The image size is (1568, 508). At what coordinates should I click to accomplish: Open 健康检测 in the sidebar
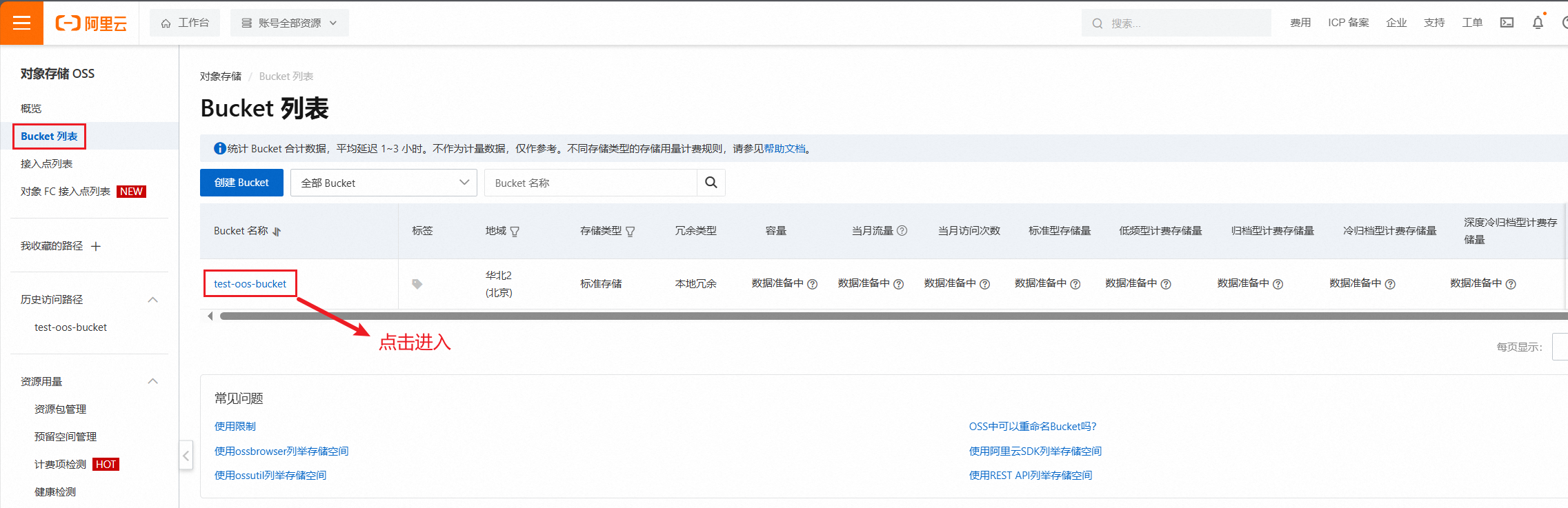[x=55, y=491]
